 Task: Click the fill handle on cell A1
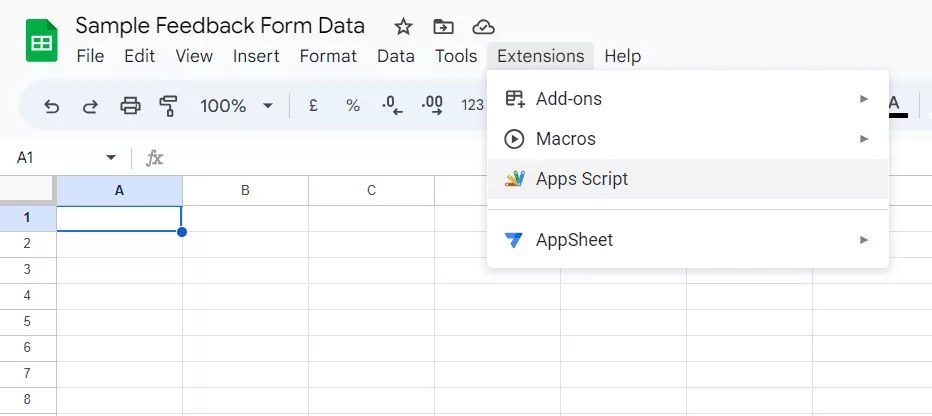182,232
